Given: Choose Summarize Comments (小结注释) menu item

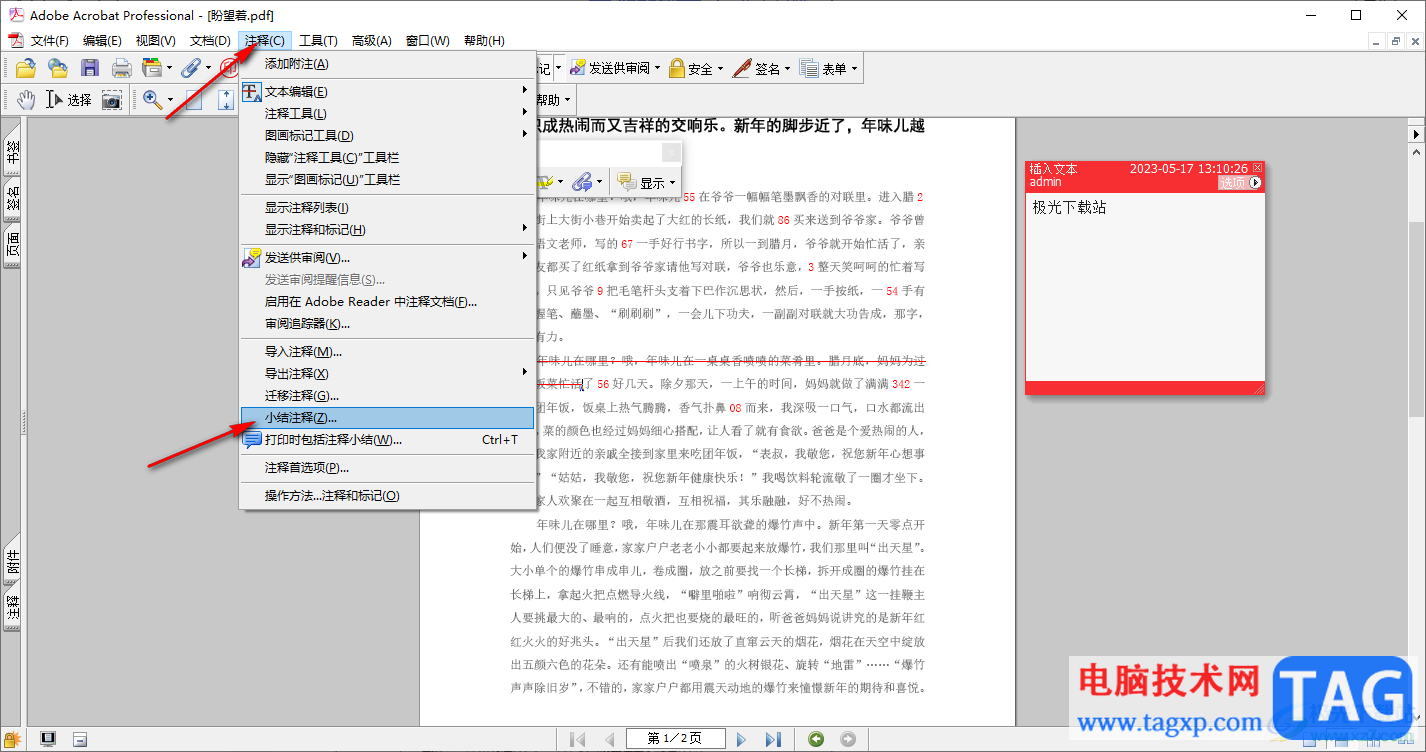Looking at the screenshot, I should point(387,418).
